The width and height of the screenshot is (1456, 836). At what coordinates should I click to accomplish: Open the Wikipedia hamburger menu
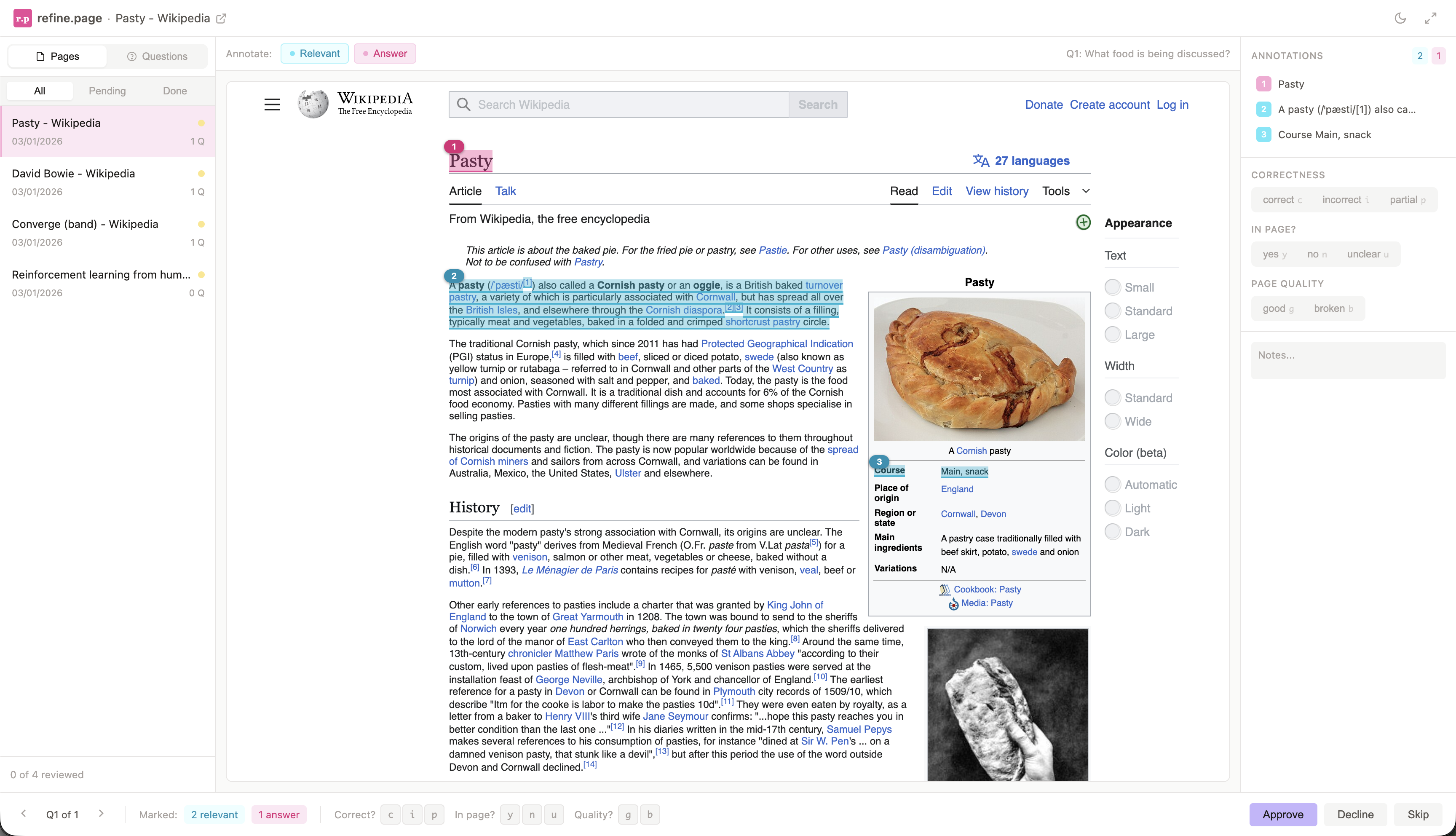click(272, 104)
